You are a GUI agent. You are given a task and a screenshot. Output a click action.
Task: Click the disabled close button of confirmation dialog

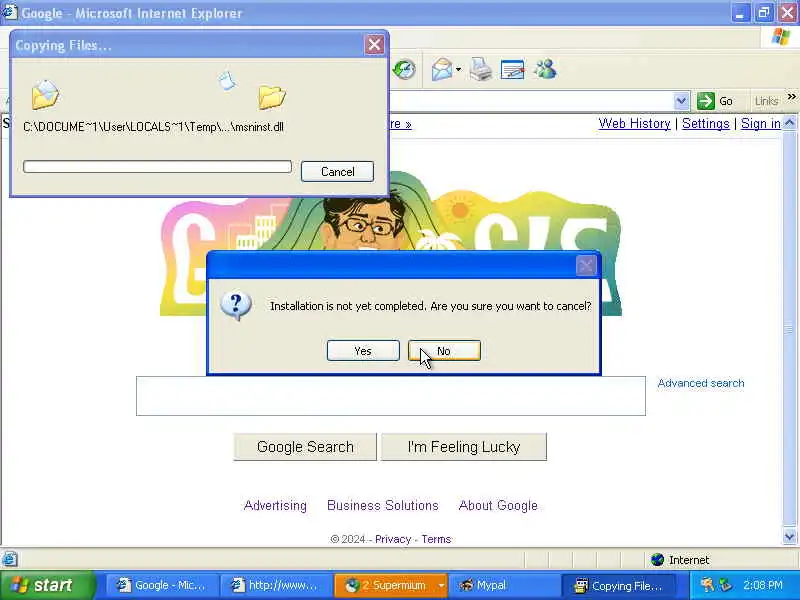(x=586, y=265)
